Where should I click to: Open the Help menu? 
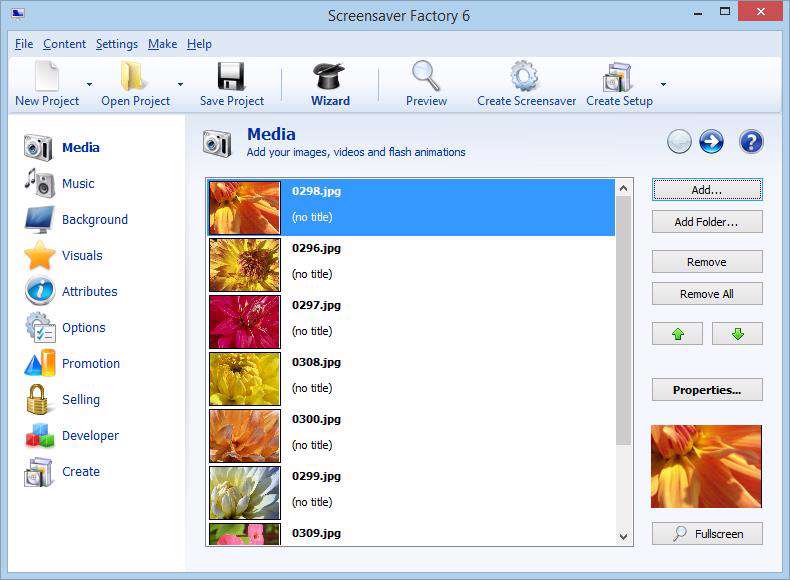point(199,44)
